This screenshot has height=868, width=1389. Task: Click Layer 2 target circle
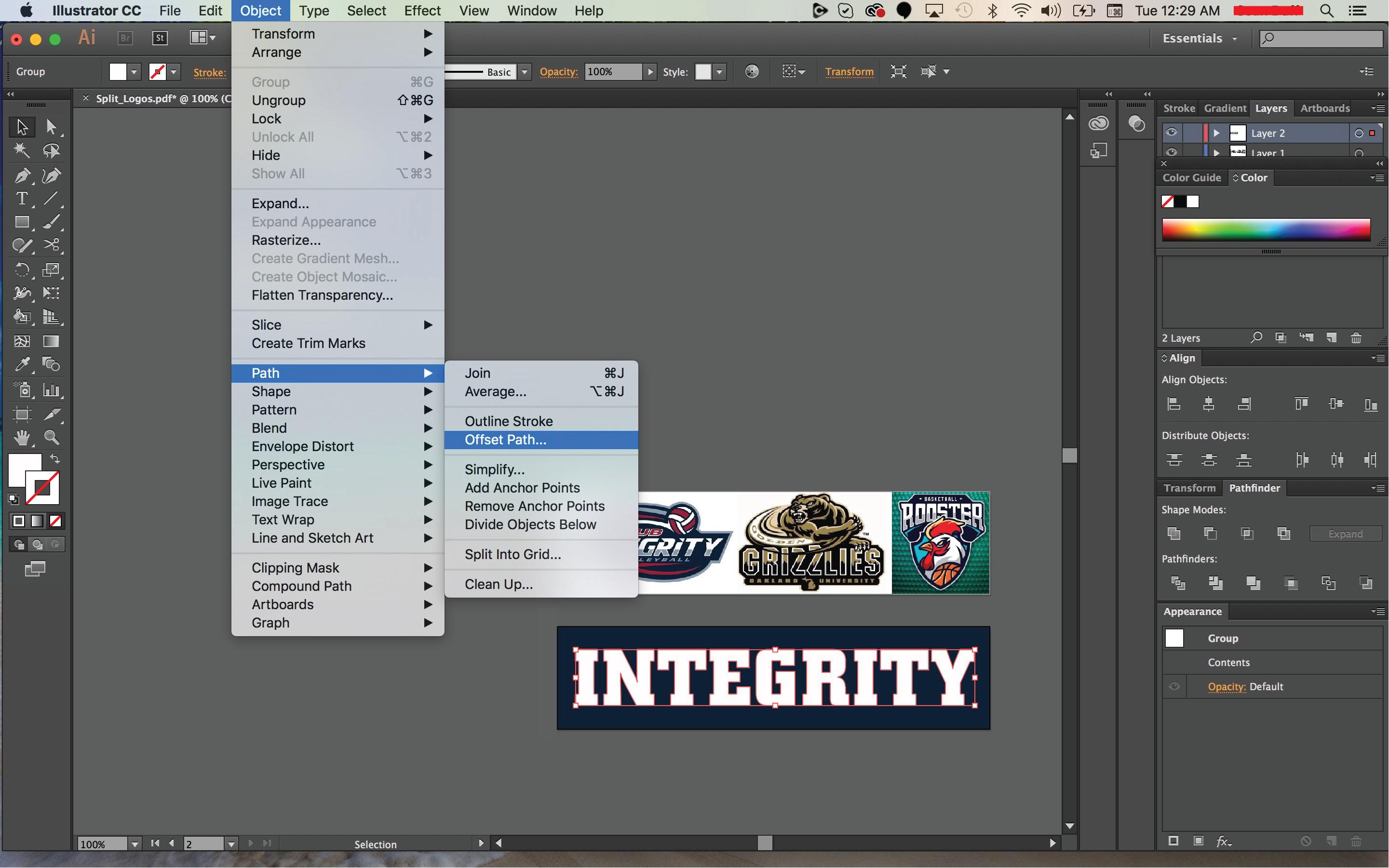[x=1358, y=133]
